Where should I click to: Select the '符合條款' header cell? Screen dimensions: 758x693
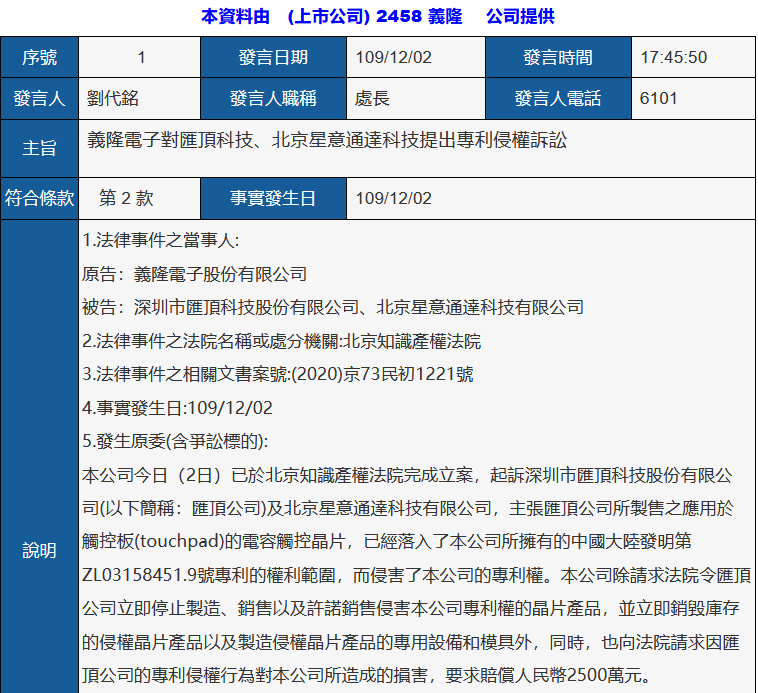point(39,198)
